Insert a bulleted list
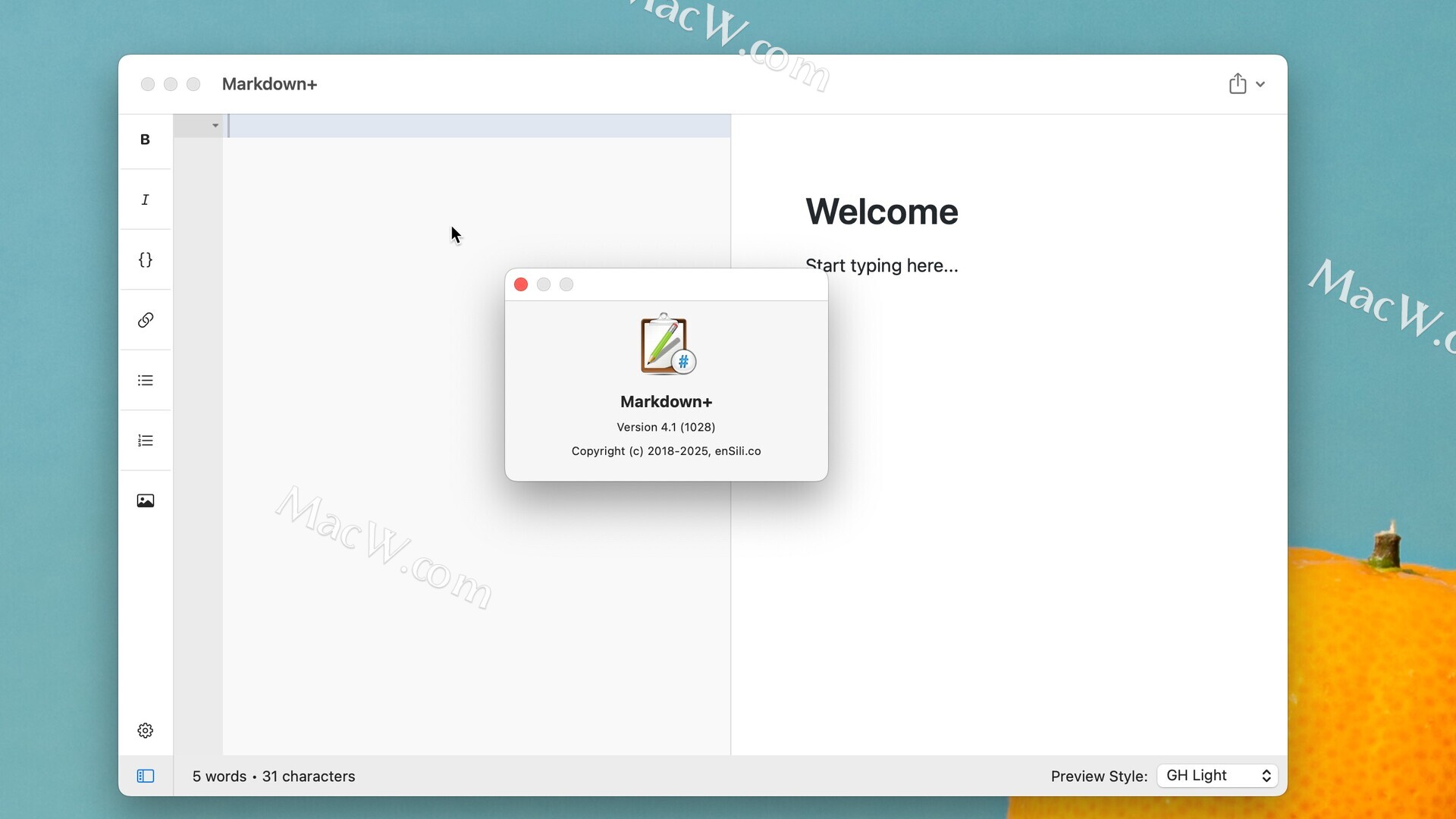 point(145,380)
